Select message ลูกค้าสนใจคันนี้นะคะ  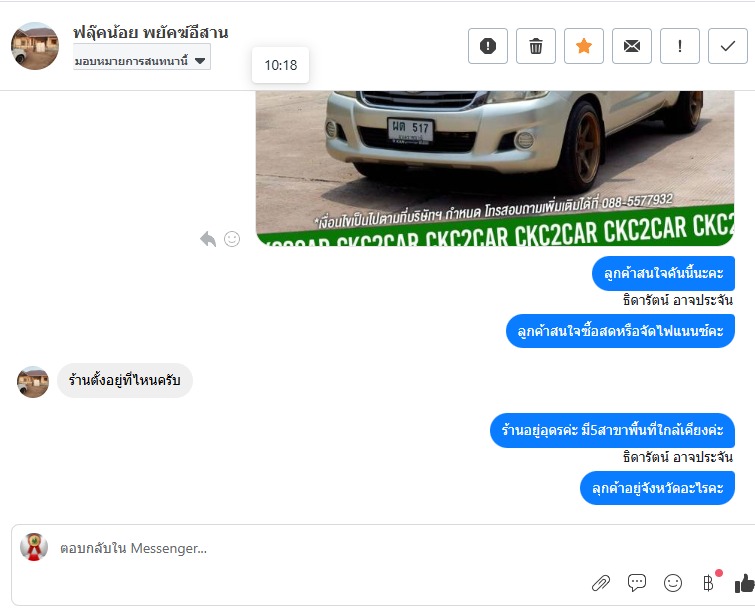click(663, 273)
